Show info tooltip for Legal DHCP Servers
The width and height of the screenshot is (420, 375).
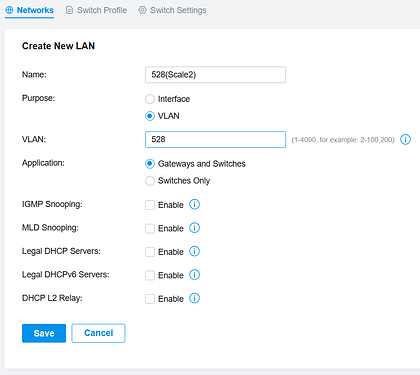[x=194, y=251]
